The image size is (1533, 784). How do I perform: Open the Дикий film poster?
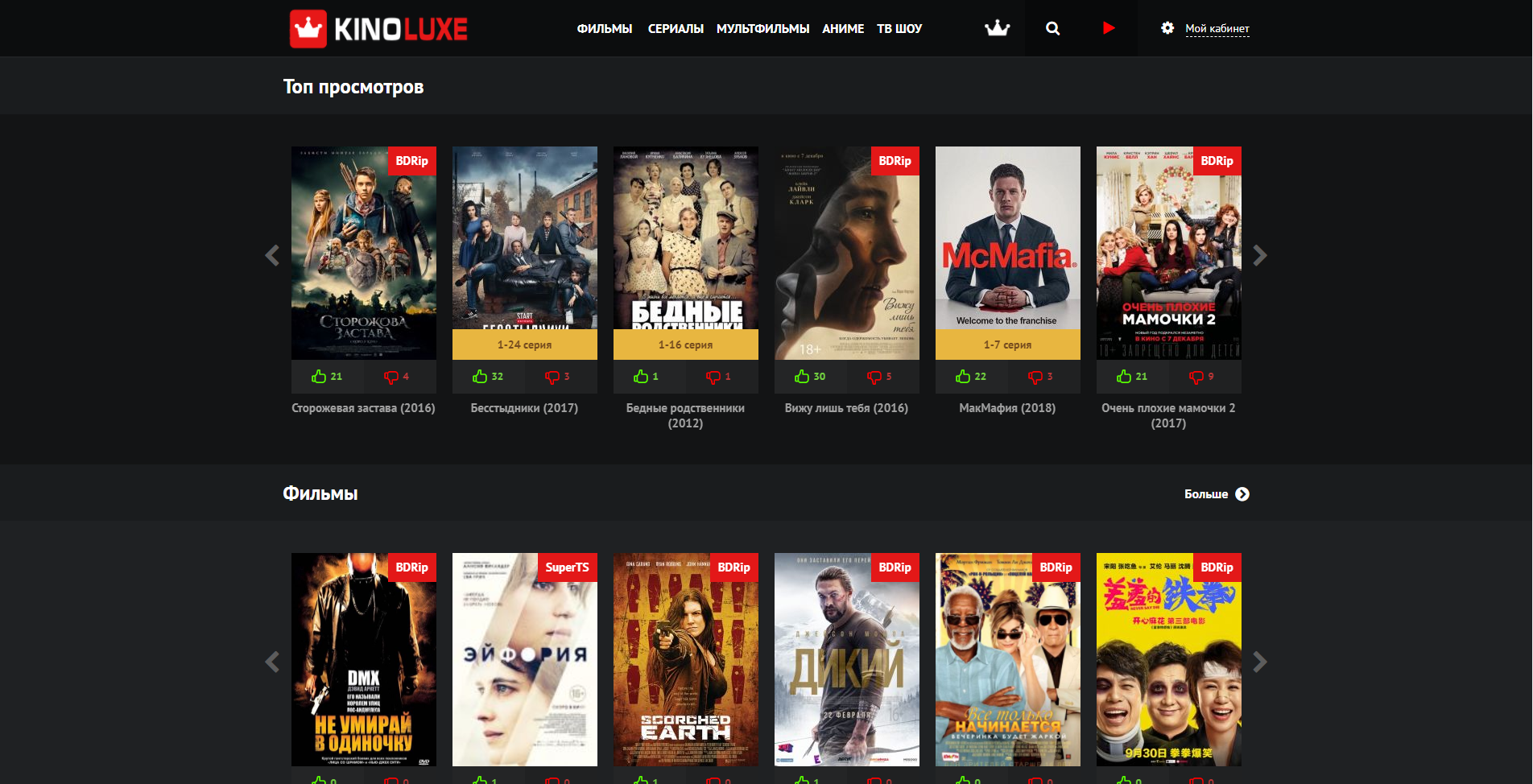click(x=847, y=659)
